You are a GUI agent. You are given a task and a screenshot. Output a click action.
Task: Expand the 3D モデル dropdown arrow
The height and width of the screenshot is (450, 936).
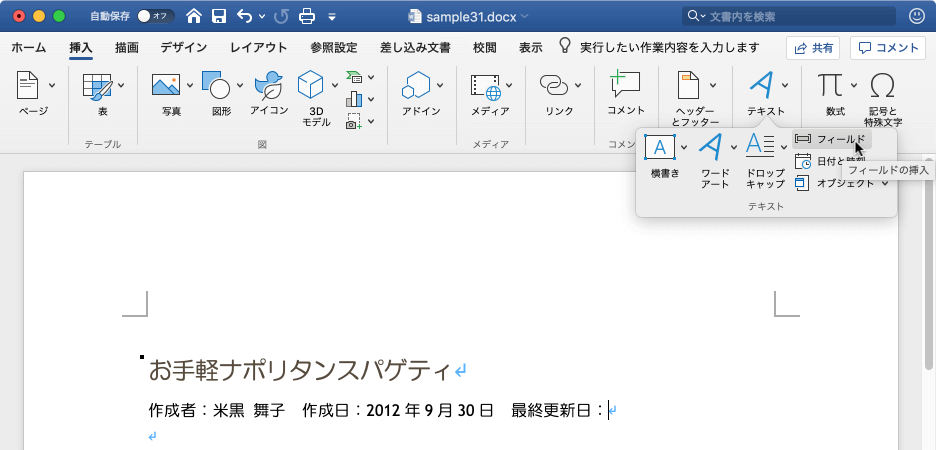334,85
